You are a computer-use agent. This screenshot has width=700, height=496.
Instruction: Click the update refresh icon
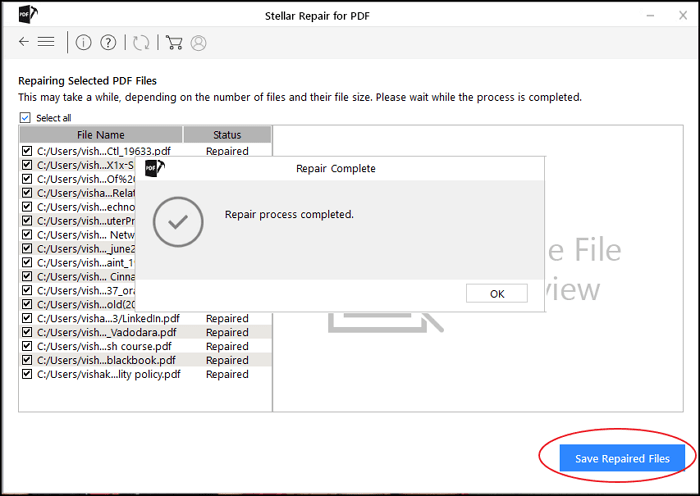pyautogui.click(x=141, y=42)
